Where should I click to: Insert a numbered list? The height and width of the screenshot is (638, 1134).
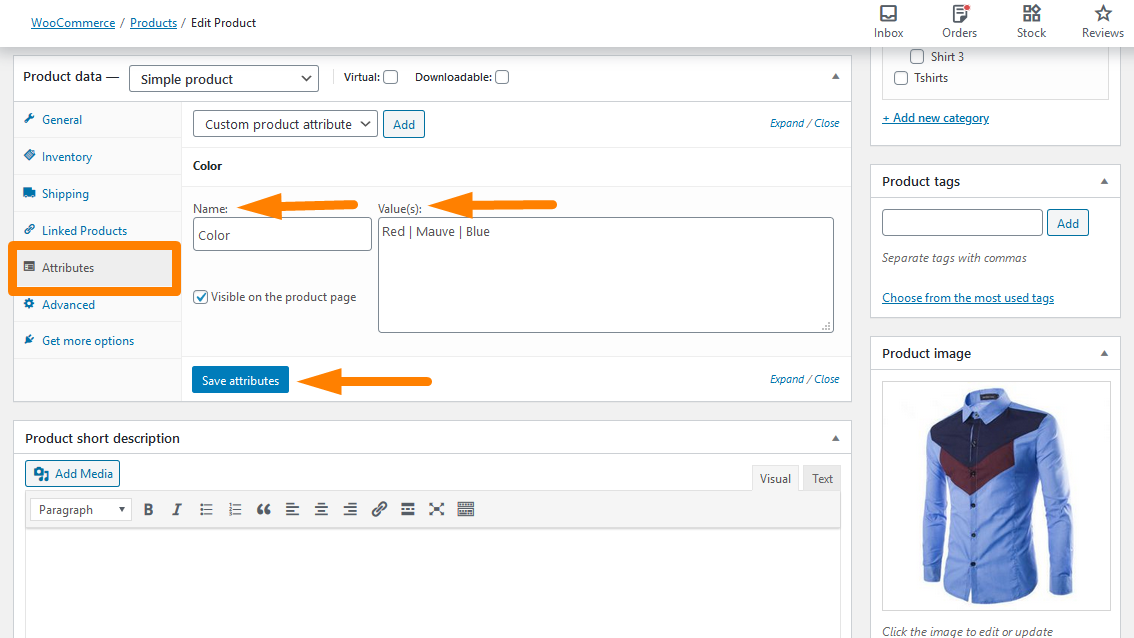click(235, 509)
